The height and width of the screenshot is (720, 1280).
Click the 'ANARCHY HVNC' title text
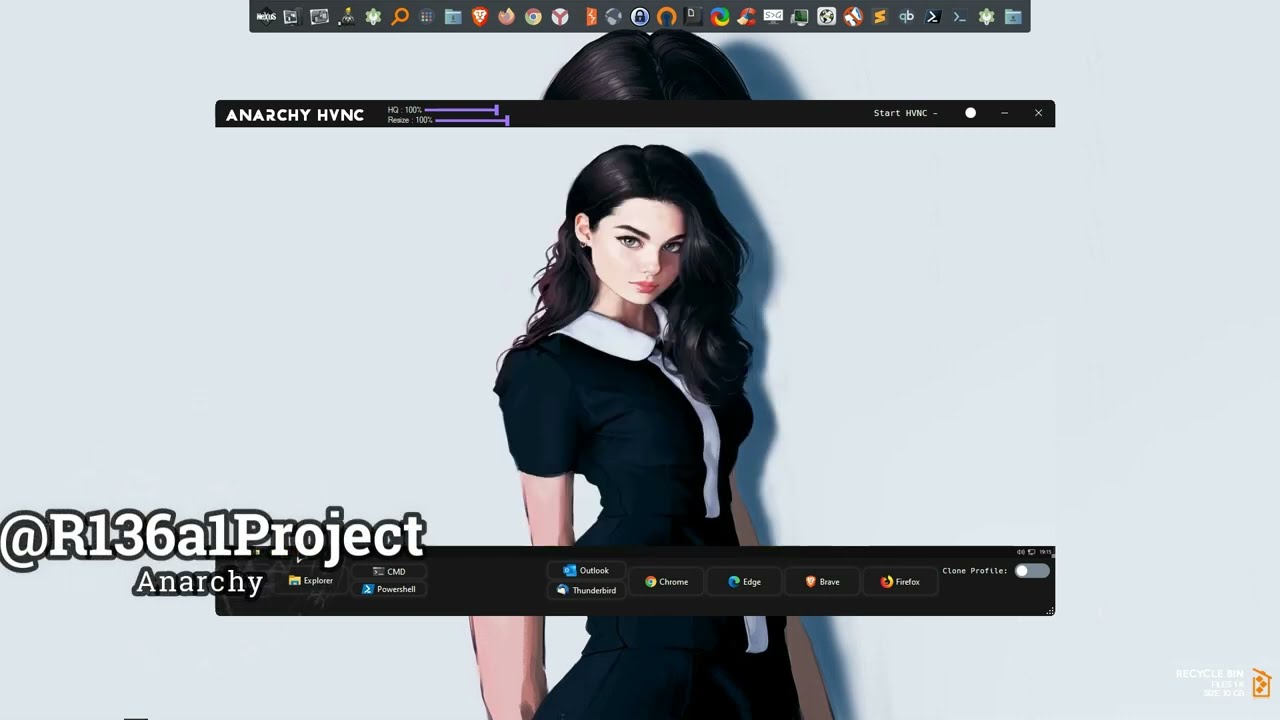(295, 115)
